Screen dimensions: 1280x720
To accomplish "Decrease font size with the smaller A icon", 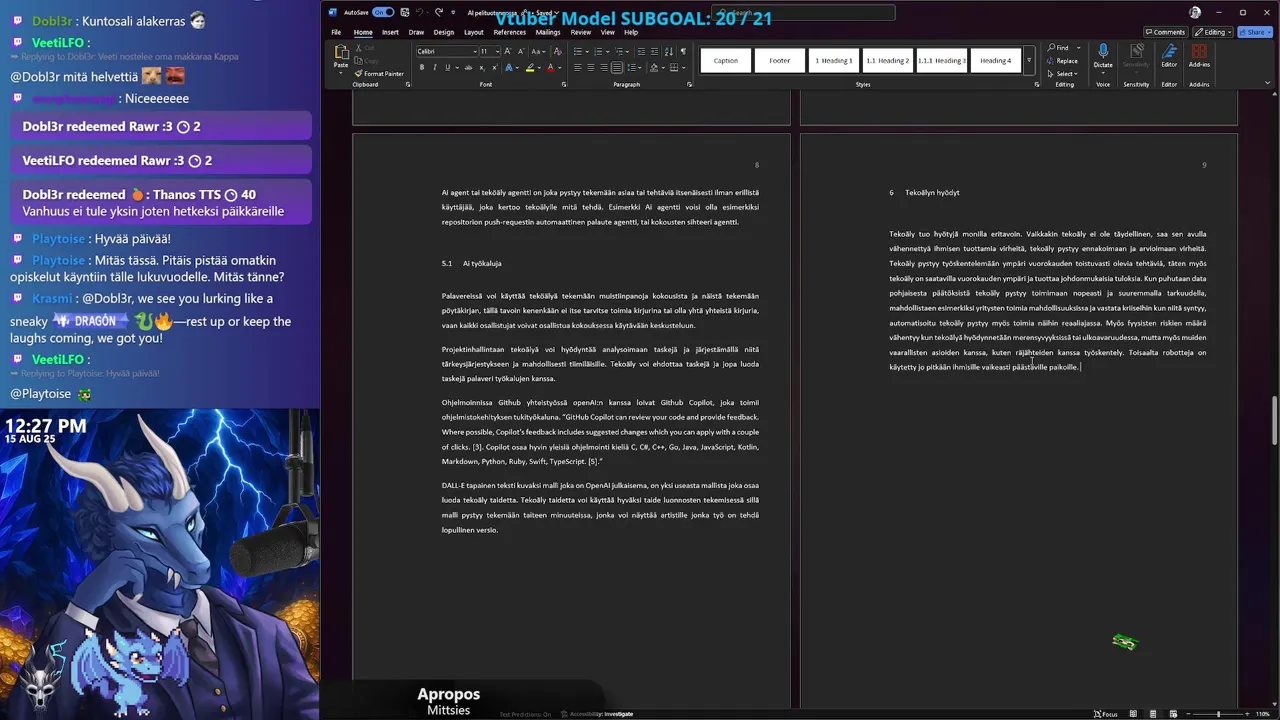I will coord(521,51).
